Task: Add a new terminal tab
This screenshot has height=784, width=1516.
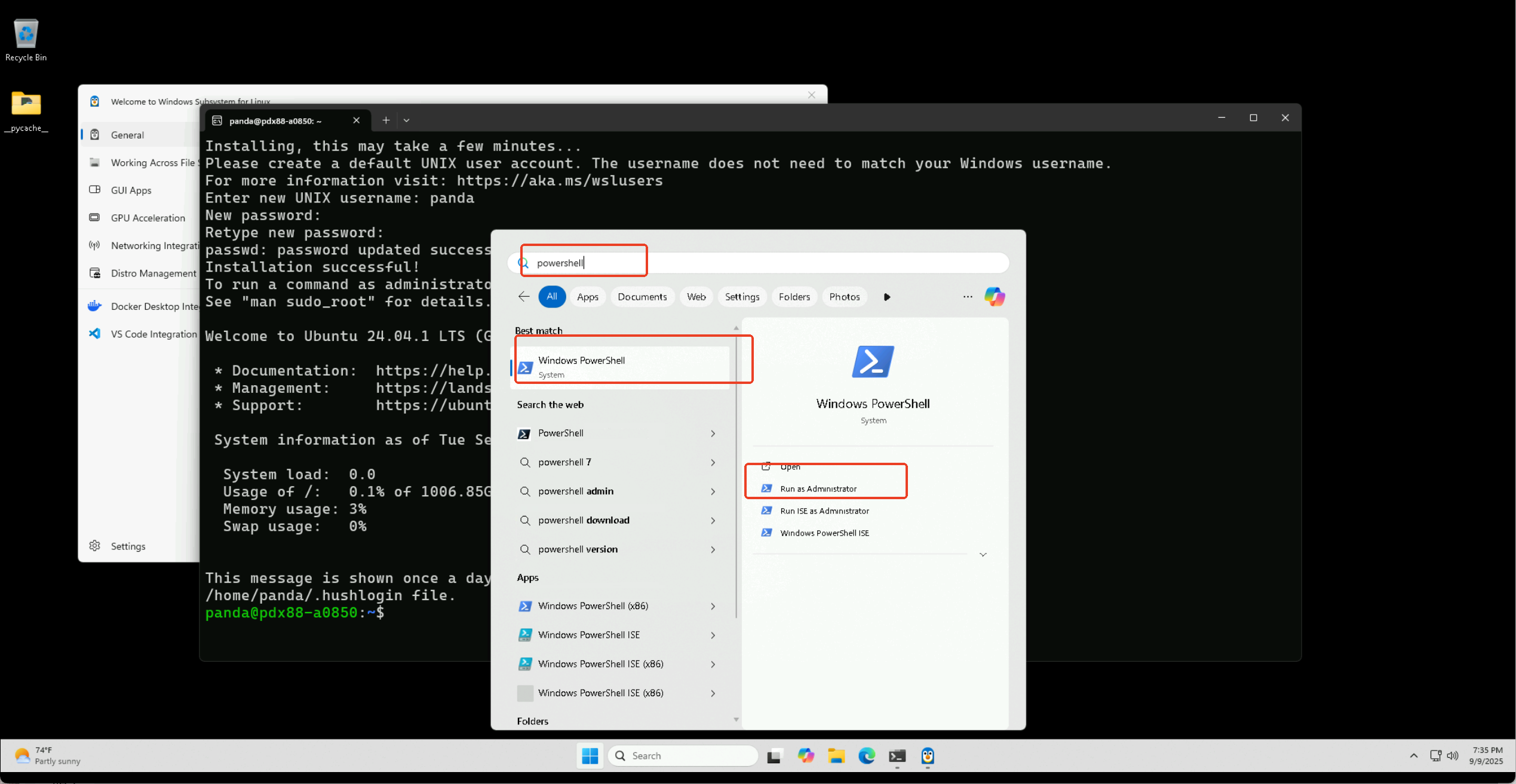Action: [x=386, y=121]
